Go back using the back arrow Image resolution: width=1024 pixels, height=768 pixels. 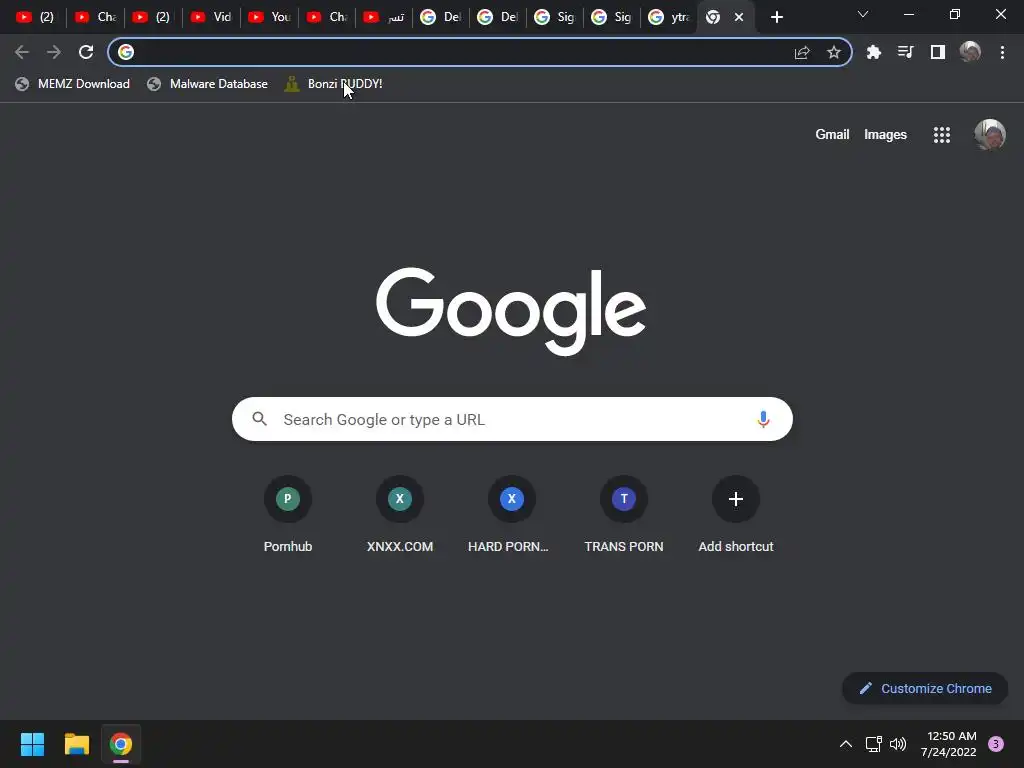click(22, 52)
